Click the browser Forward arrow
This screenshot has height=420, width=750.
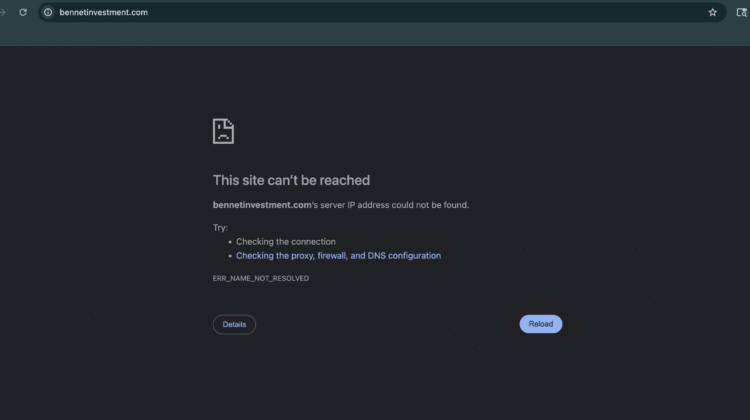pyautogui.click(x=4, y=12)
